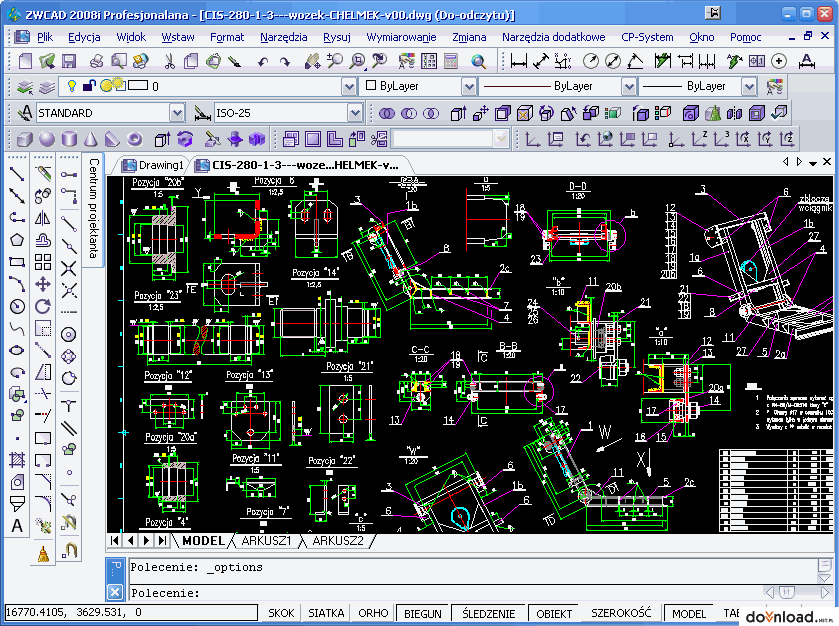Select the Move tool
The height and width of the screenshot is (626, 839).
point(43,284)
